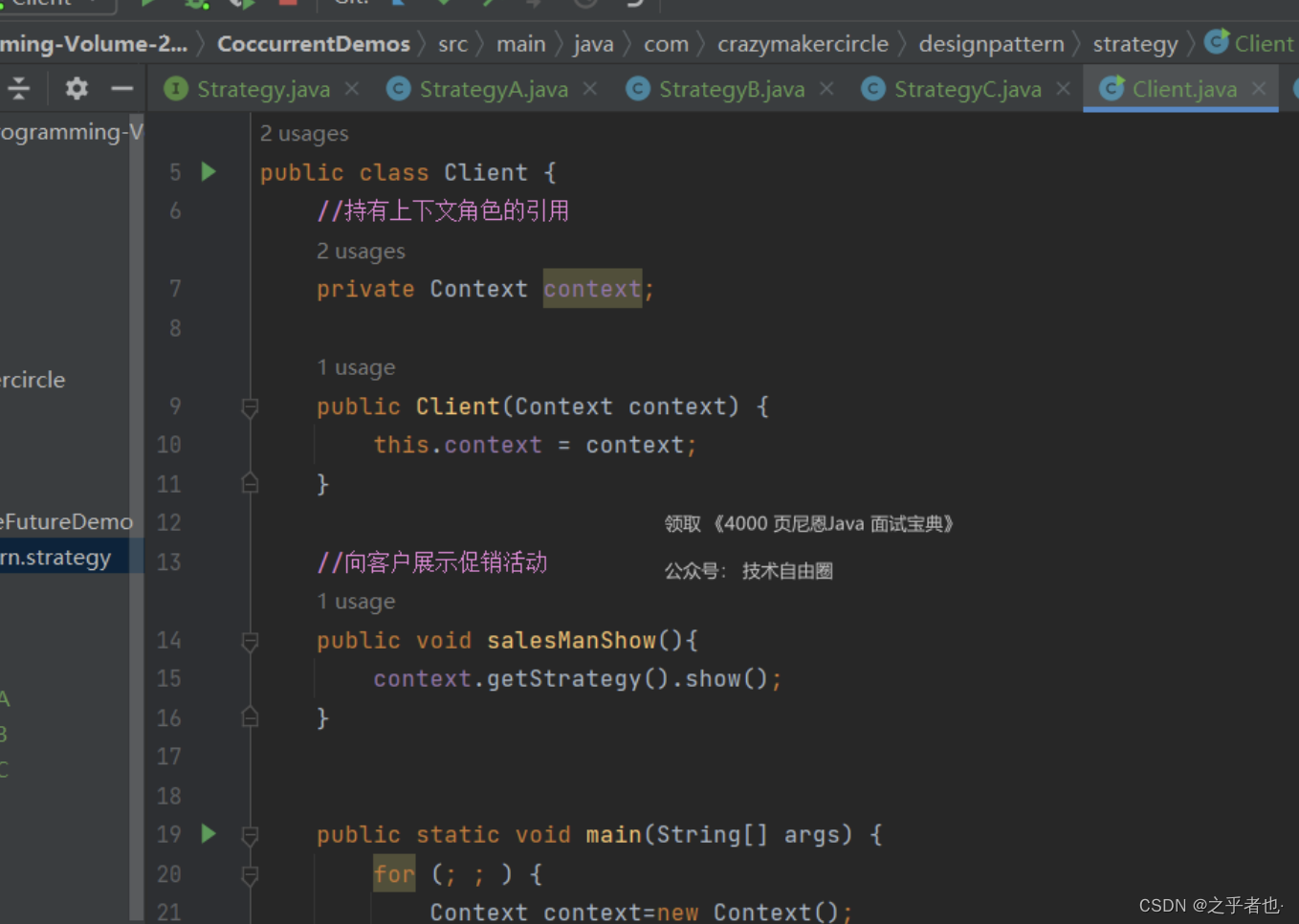Open strategy breadcrumb in navigation bar
The width and height of the screenshot is (1299, 924).
tap(1135, 44)
